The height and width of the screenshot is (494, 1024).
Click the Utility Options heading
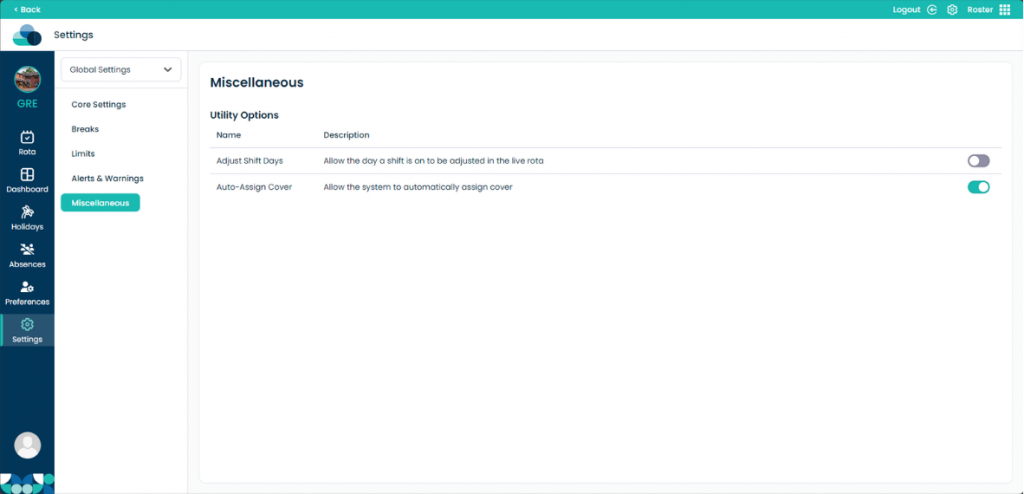click(244, 115)
